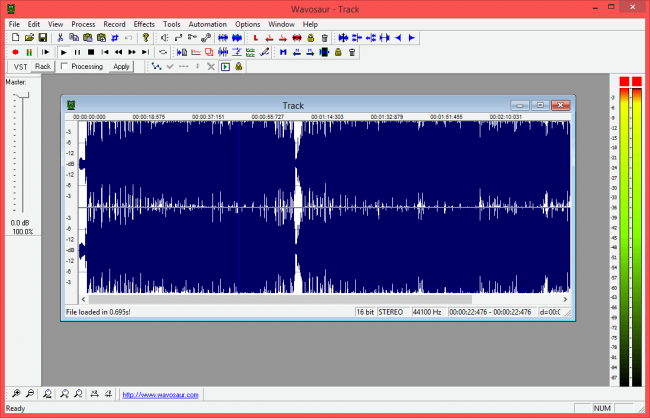Open the Automation menu
This screenshot has height=418, width=650.
tap(207, 24)
